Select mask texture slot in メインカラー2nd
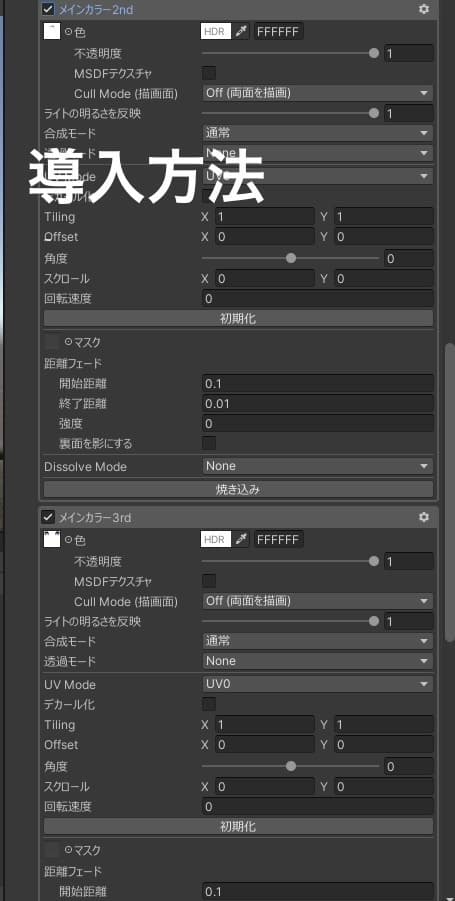This screenshot has height=901, width=455. tap(52, 342)
